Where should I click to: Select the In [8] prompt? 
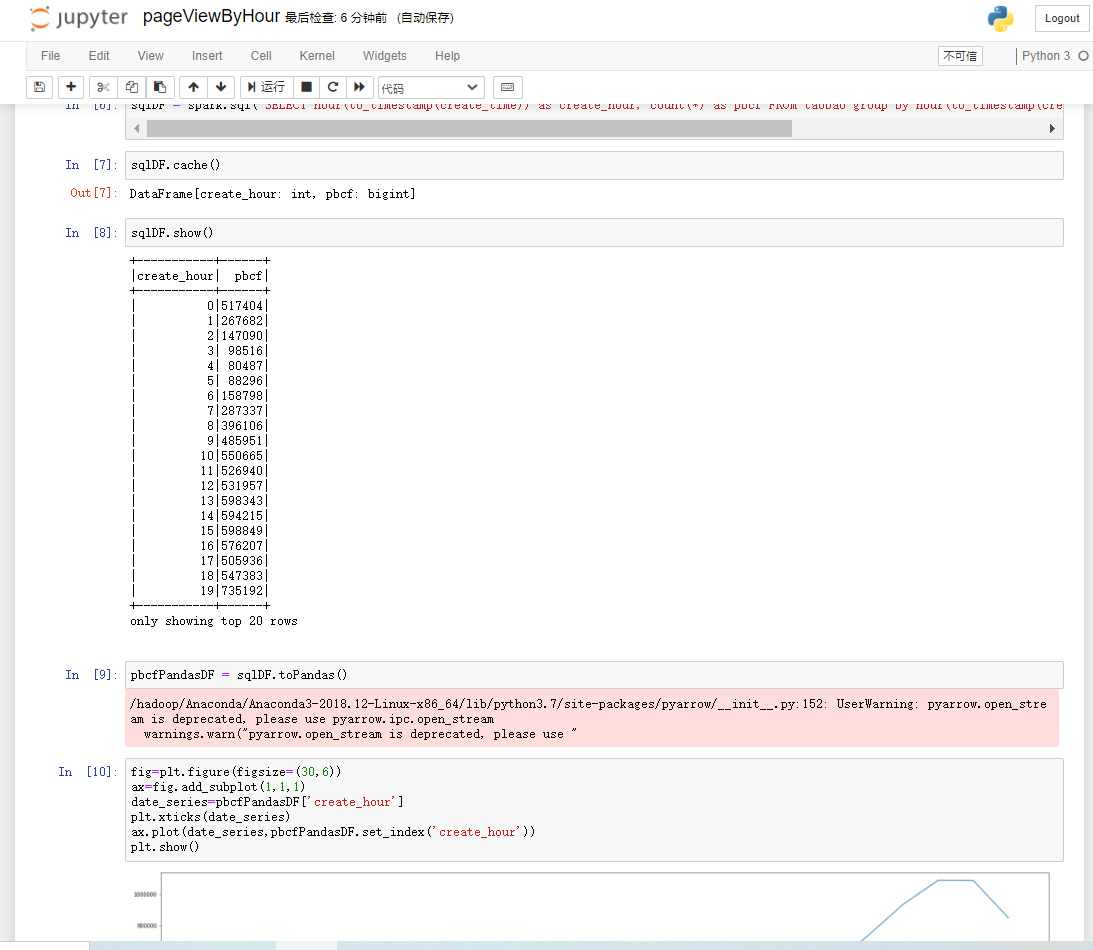pos(91,233)
